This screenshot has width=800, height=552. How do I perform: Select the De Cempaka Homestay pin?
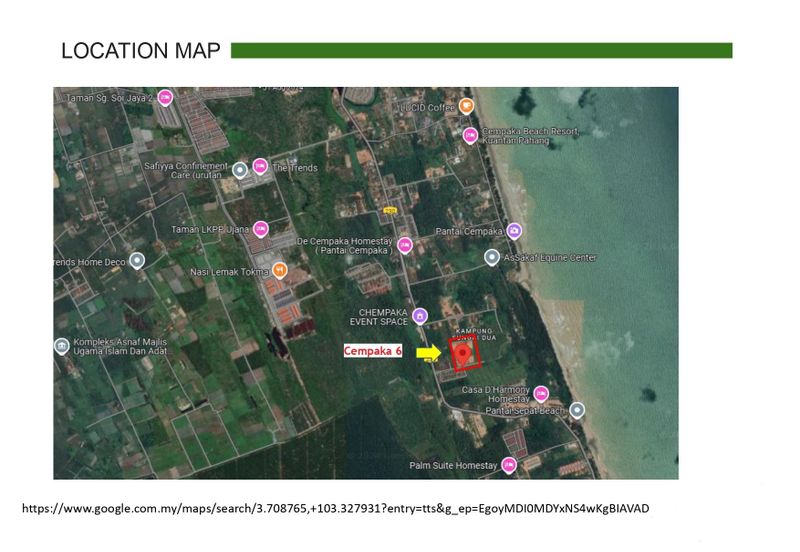click(x=405, y=244)
